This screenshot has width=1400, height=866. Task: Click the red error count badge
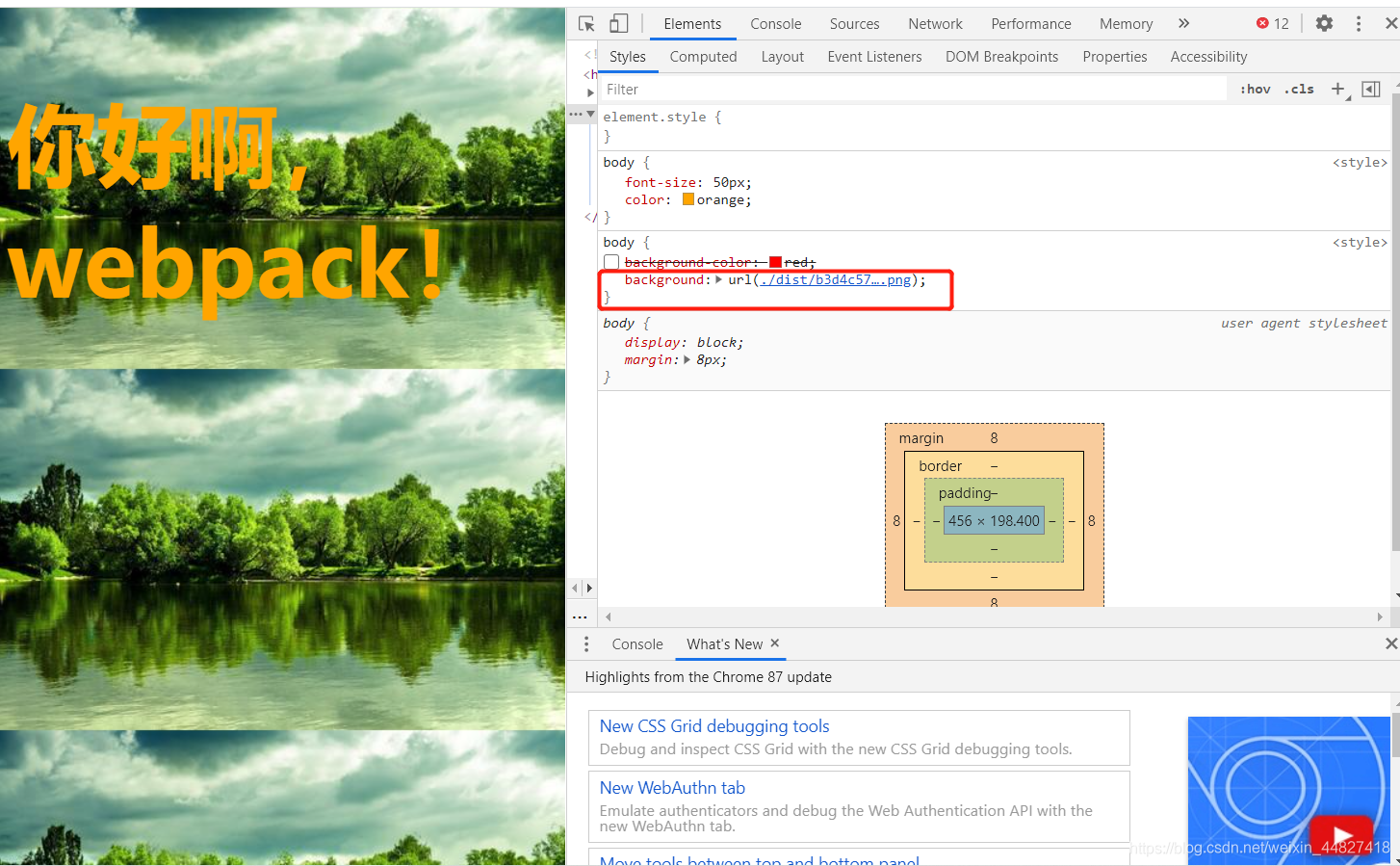pyautogui.click(x=1273, y=23)
